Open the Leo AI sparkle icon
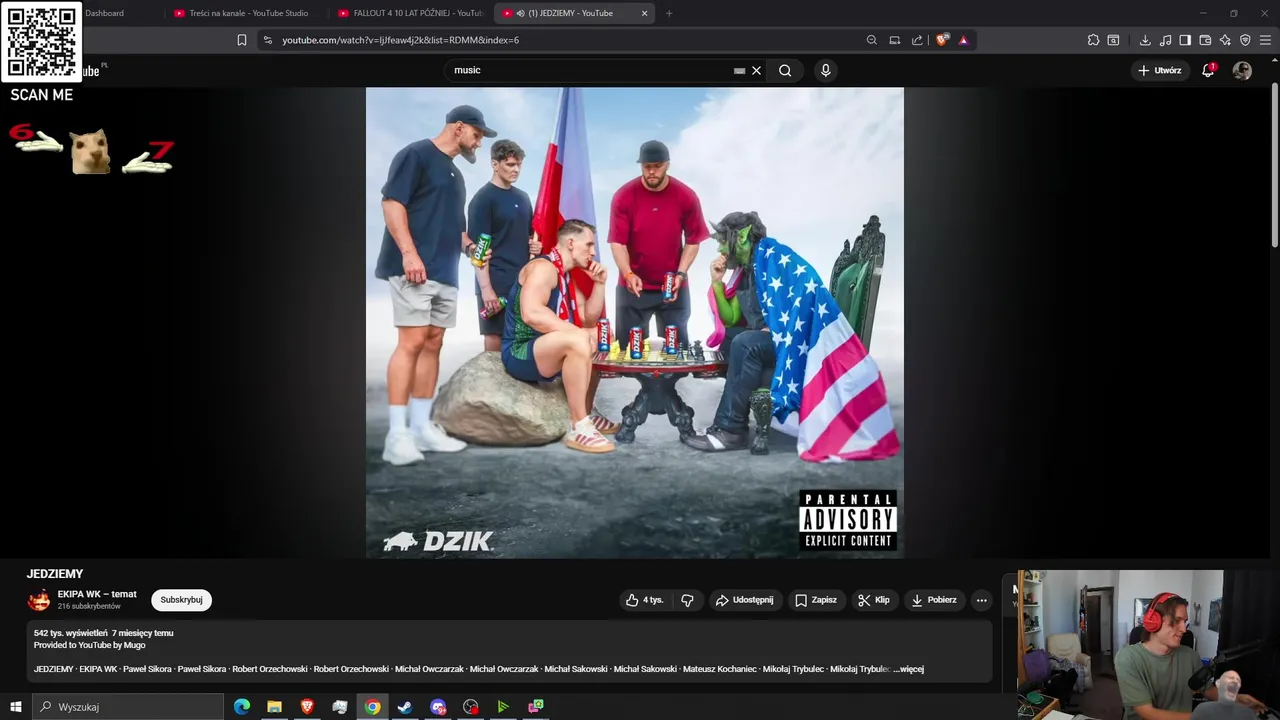Viewport: 1280px width, 720px height. click(x=1225, y=40)
